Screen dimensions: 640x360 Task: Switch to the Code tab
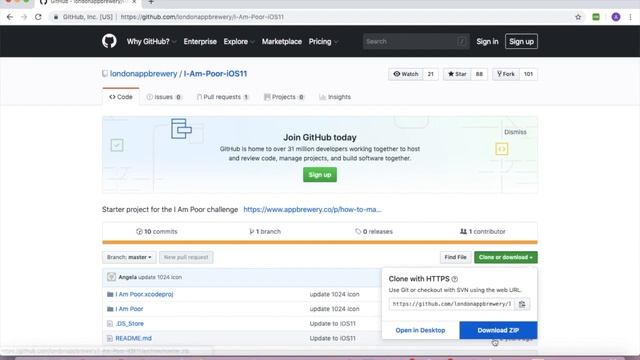[x=121, y=97]
